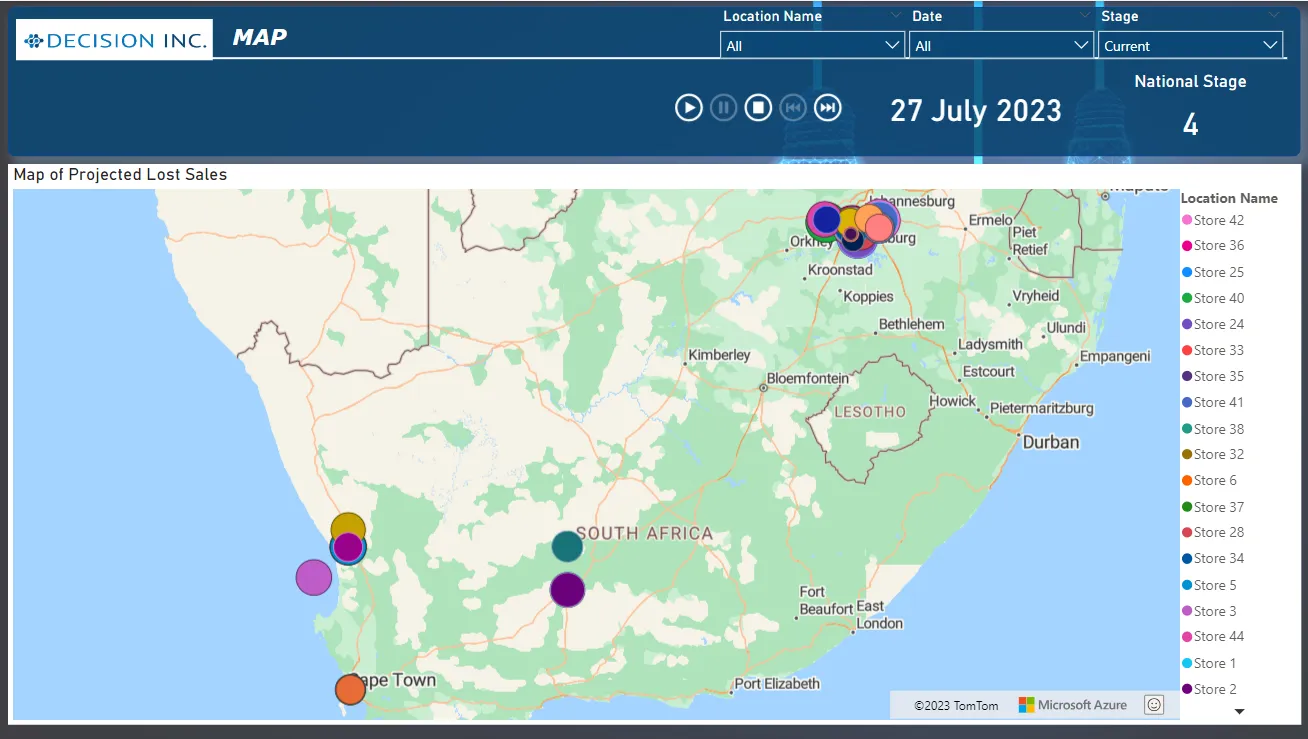Click the Store 25 blue legend swatch
Screen dimensions: 1308x739
coord(1187,272)
